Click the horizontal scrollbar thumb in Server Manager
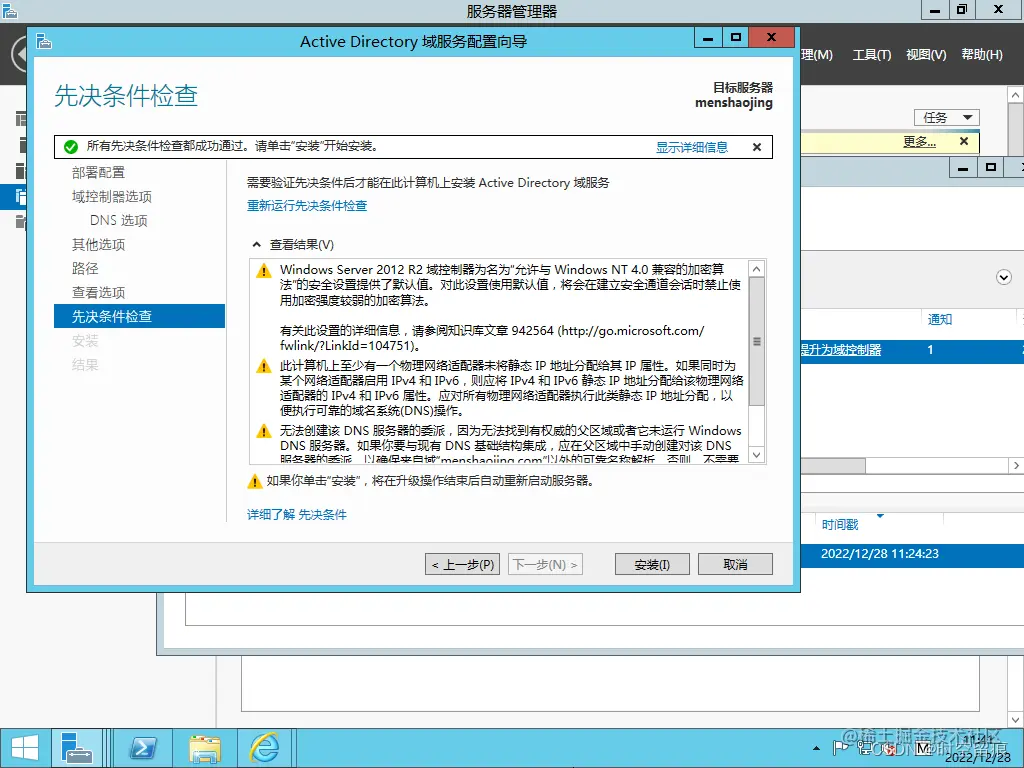 [x=833, y=466]
